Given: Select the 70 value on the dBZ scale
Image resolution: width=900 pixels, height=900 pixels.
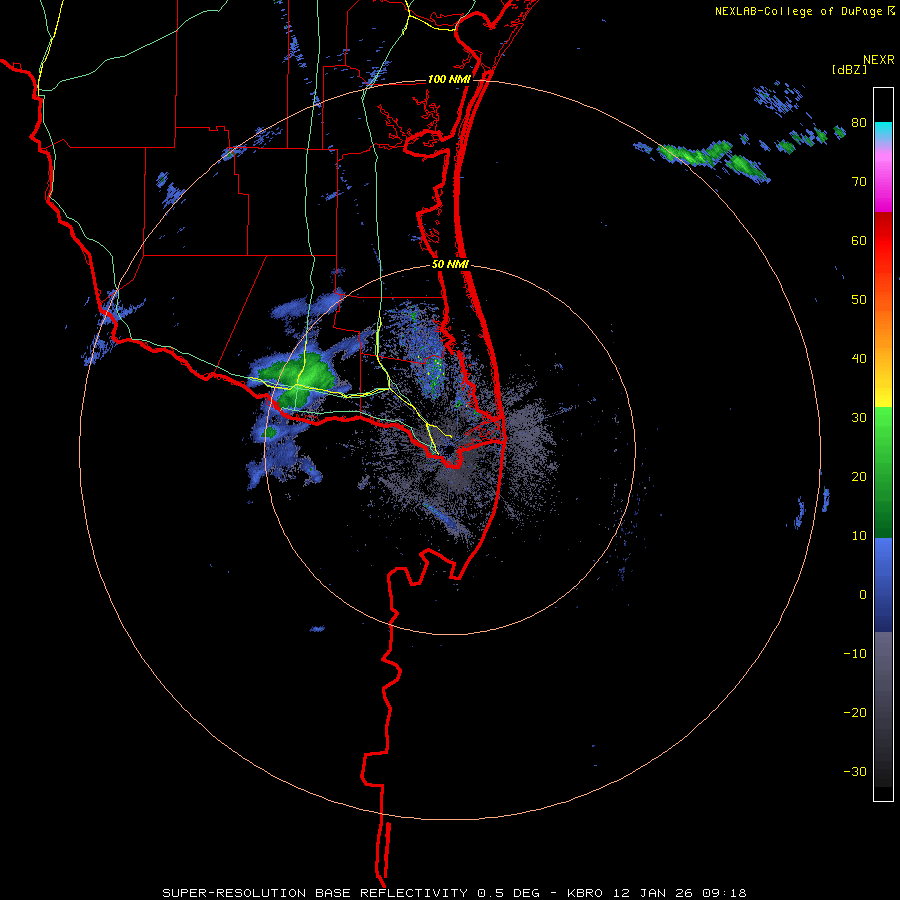Looking at the screenshot, I should tap(859, 181).
